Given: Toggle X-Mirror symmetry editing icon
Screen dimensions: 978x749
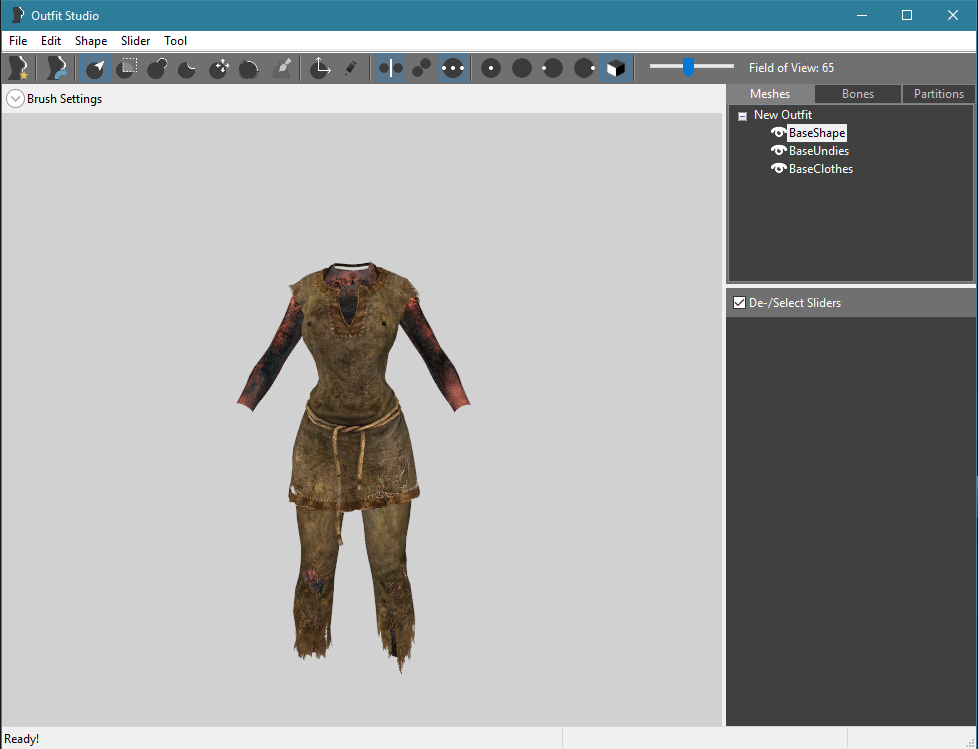Looking at the screenshot, I should pos(390,68).
